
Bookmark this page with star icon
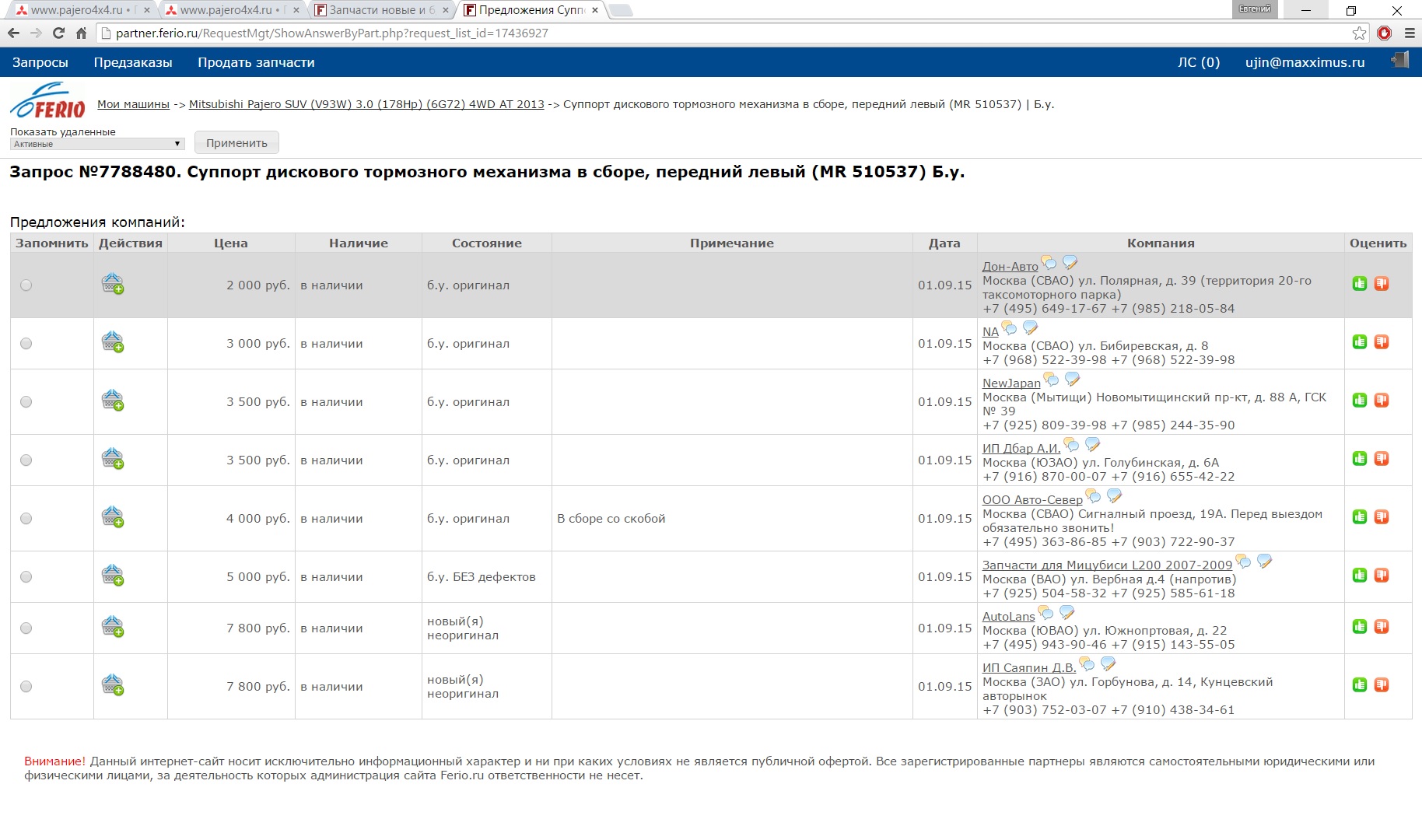coord(1359,33)
